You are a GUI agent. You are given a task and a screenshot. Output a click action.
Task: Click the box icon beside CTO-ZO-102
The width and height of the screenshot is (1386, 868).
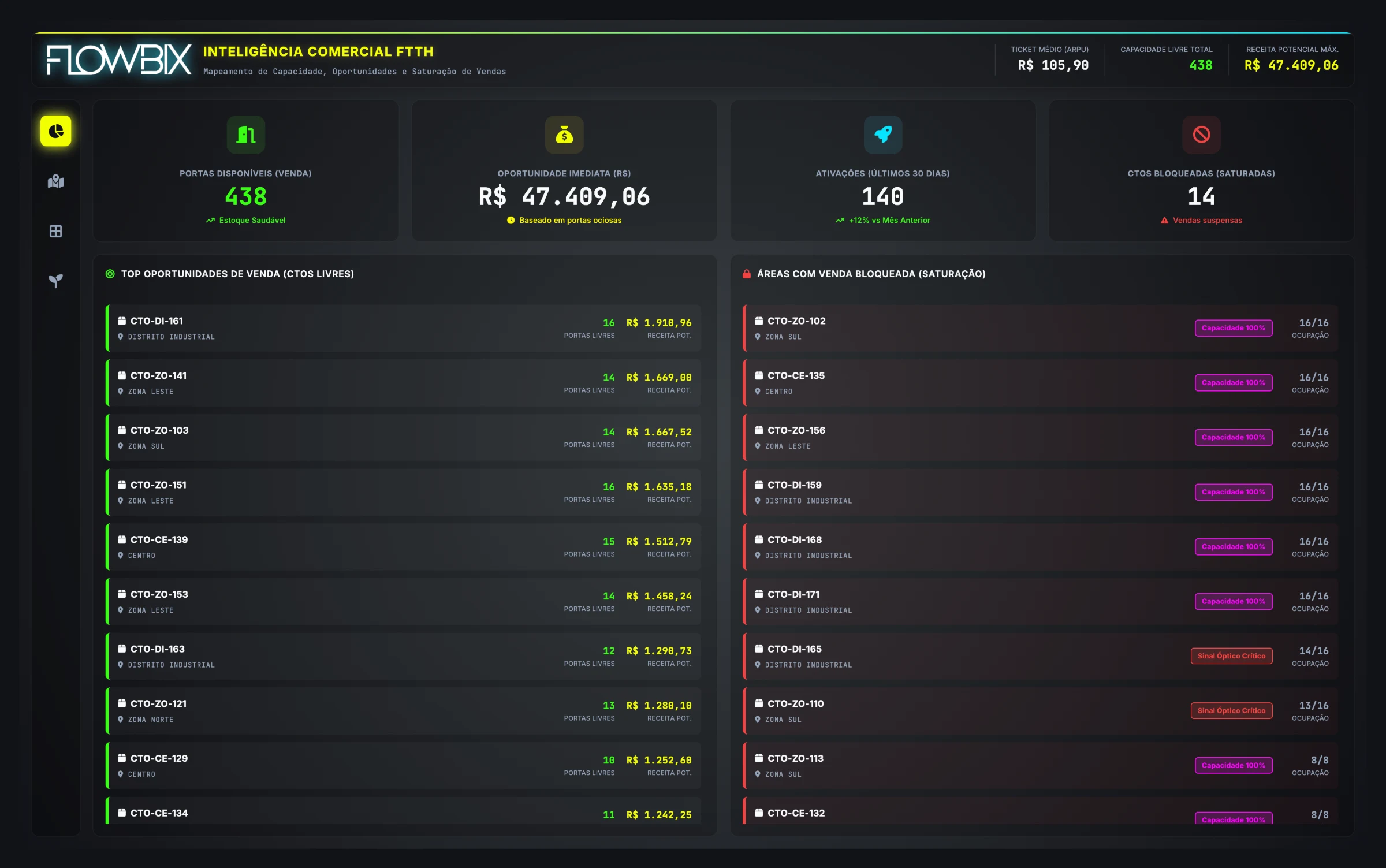pyautogui.click(x=759, y=321)
